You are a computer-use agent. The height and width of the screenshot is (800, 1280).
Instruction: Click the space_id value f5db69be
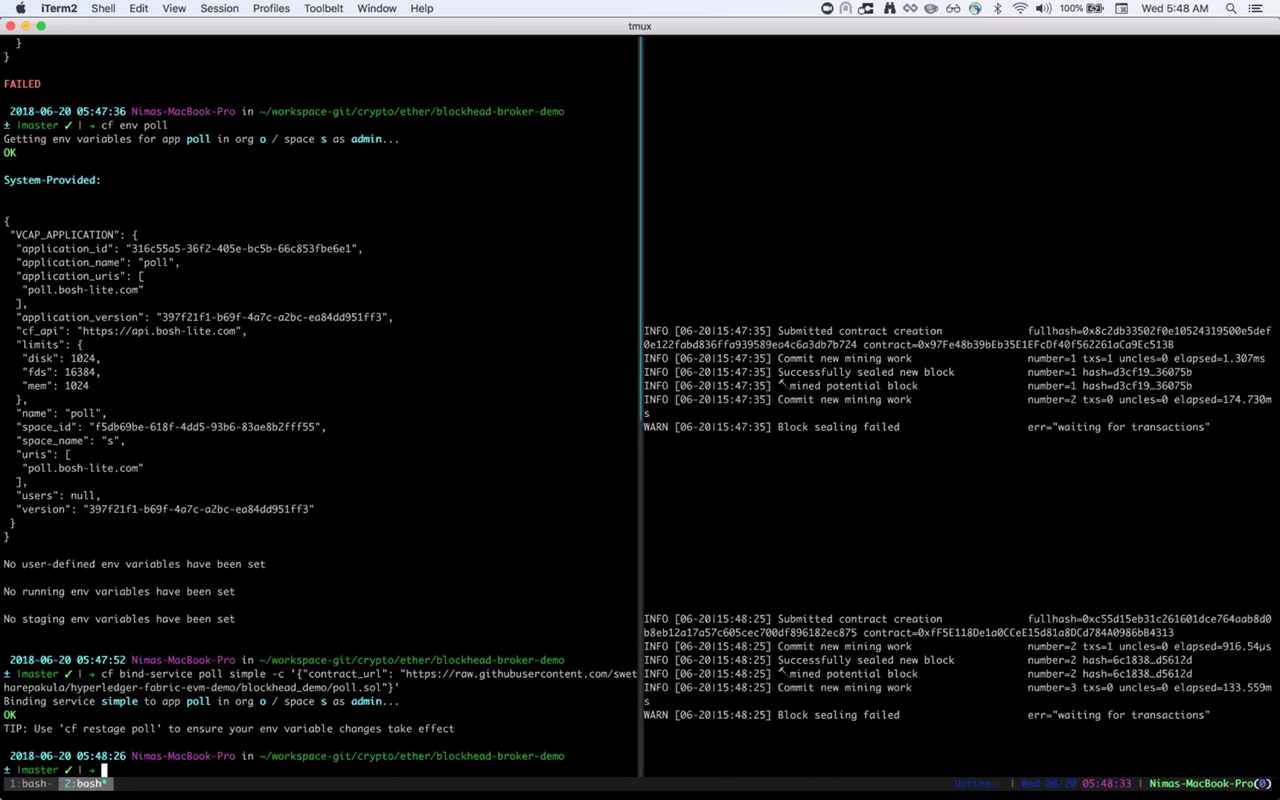tap(207, 427)
